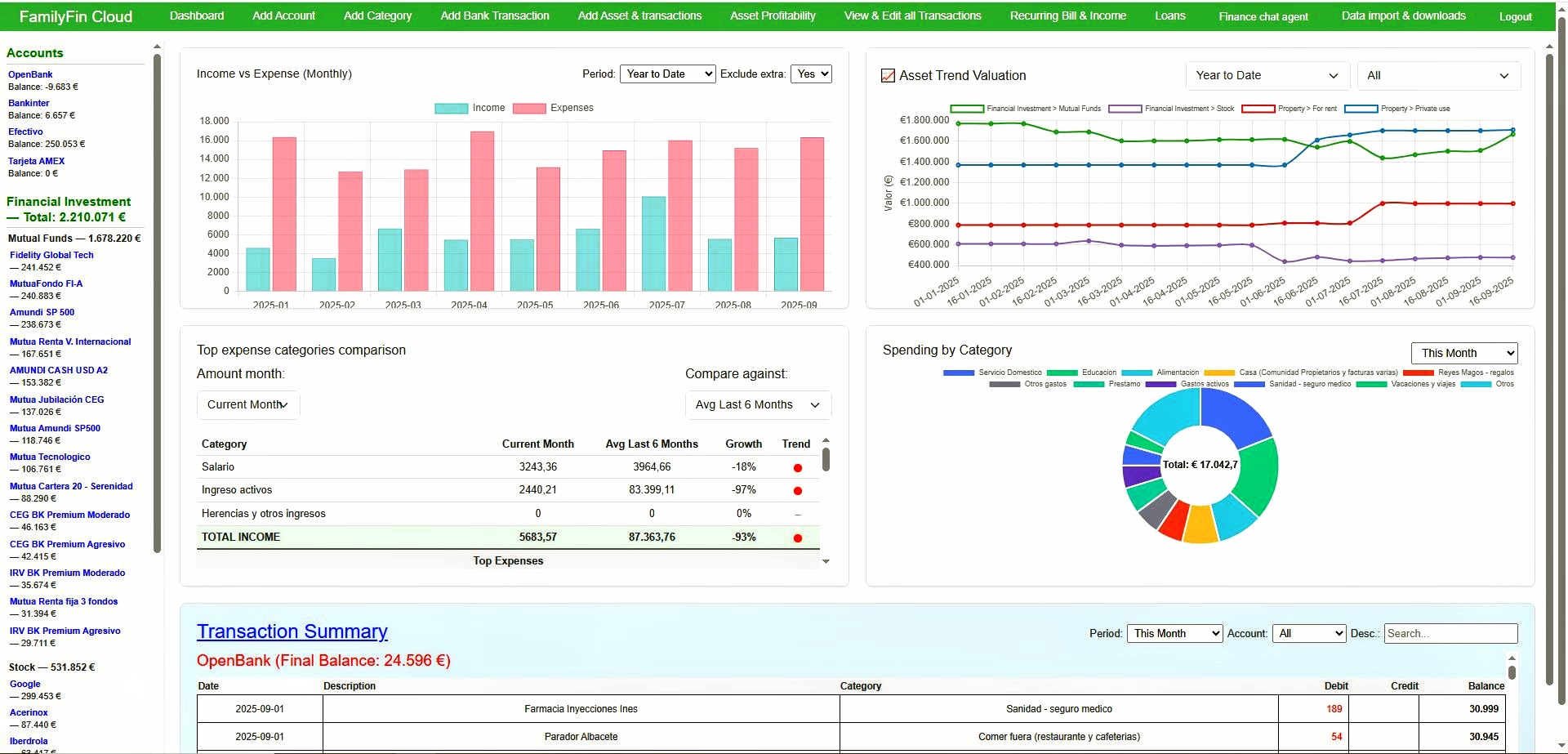
Task: Select 'Add Bank Transaction' from the navigation bar
Action: [495, 16]
